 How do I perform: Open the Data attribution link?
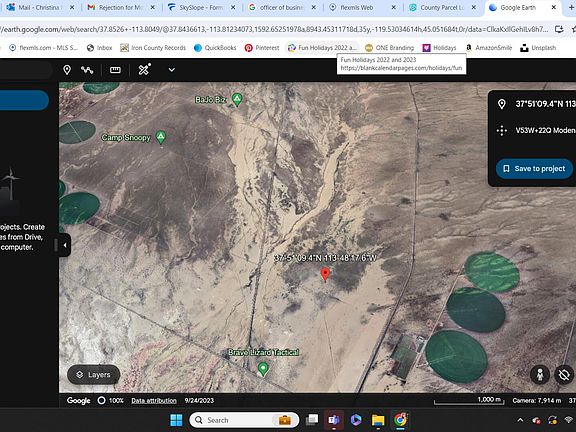tap(154, 401)
